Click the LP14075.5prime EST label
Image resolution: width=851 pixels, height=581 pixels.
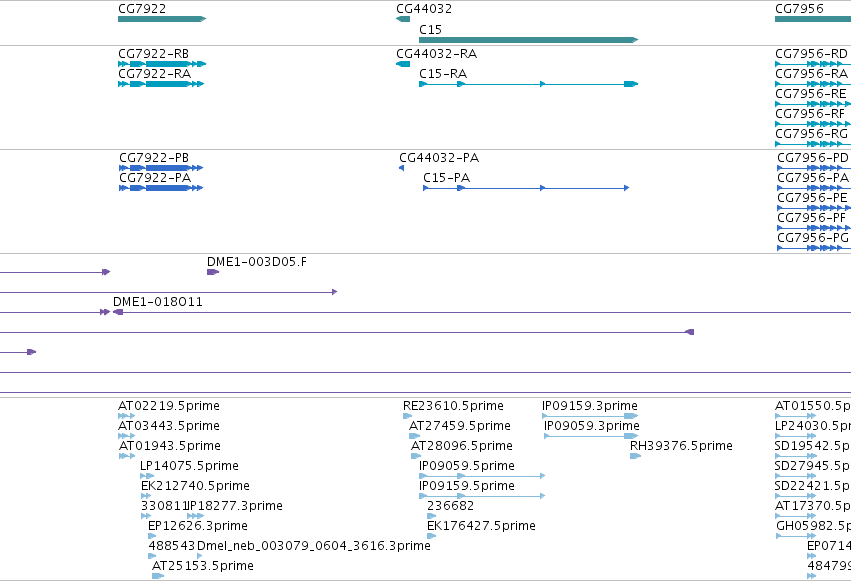click(x=189, y=466)
